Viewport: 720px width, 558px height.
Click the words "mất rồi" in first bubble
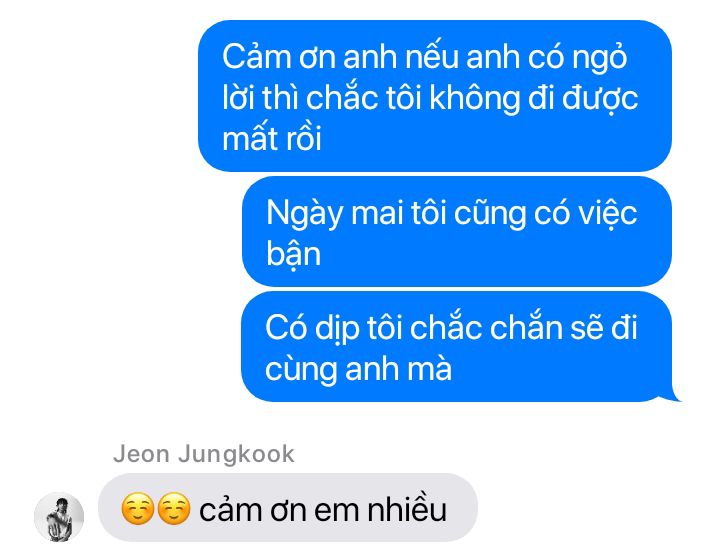[271, 139]
